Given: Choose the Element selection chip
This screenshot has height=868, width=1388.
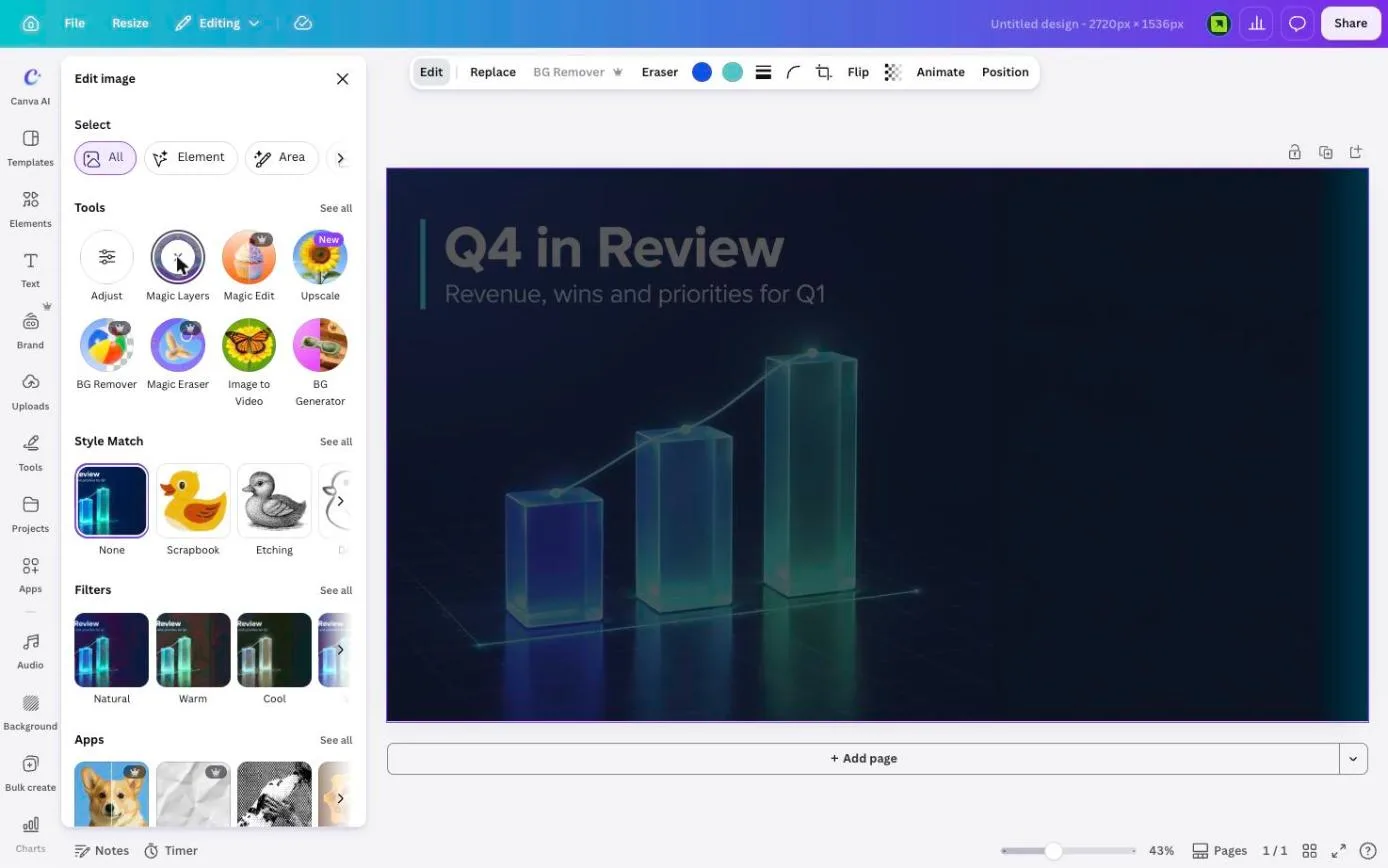Looking at the screenshot, I should (x=190, y=158).
